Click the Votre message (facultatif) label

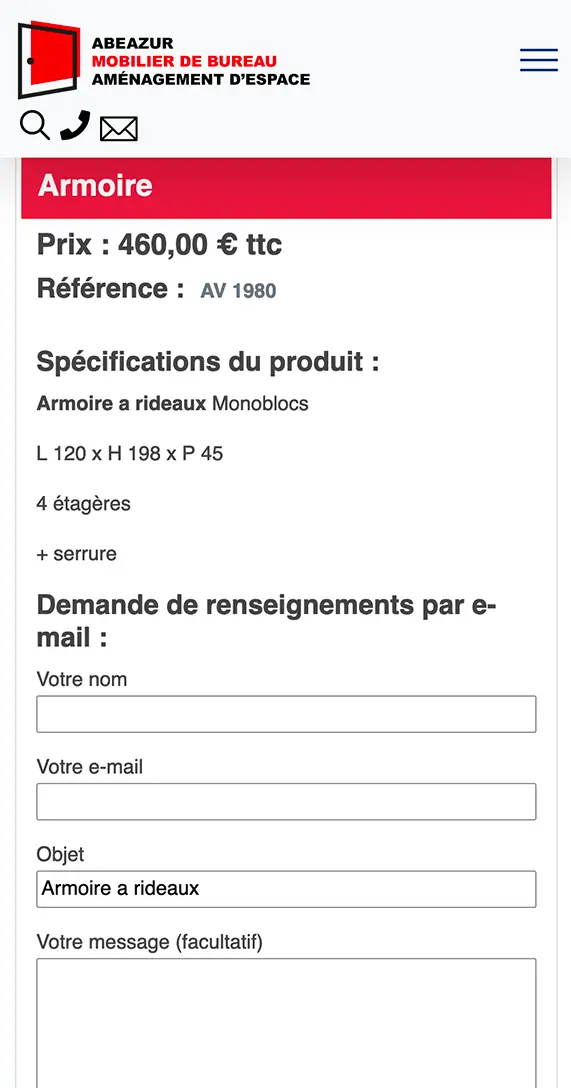[150, 942]
